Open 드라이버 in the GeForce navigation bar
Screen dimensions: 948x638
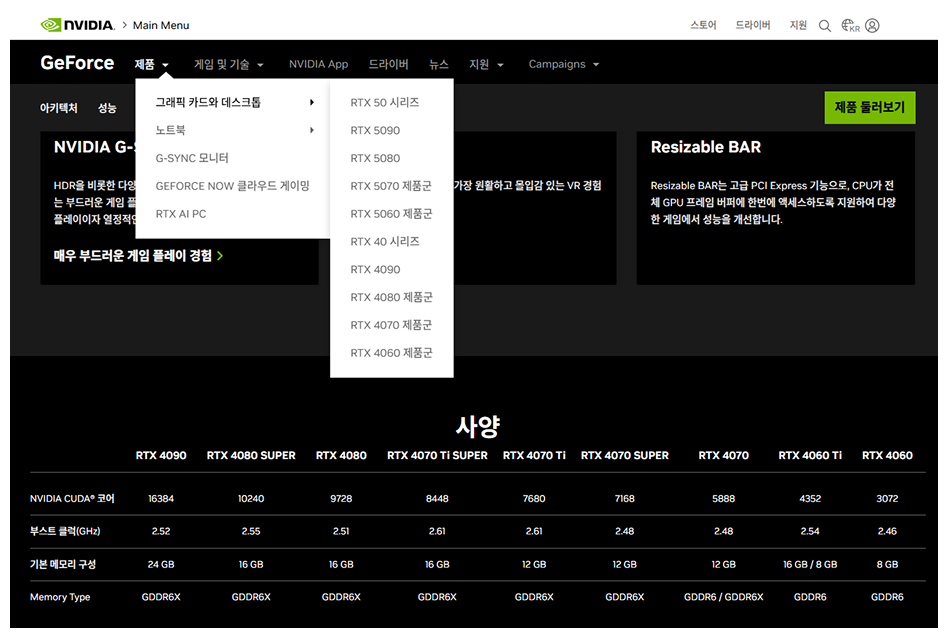point(388,64)
